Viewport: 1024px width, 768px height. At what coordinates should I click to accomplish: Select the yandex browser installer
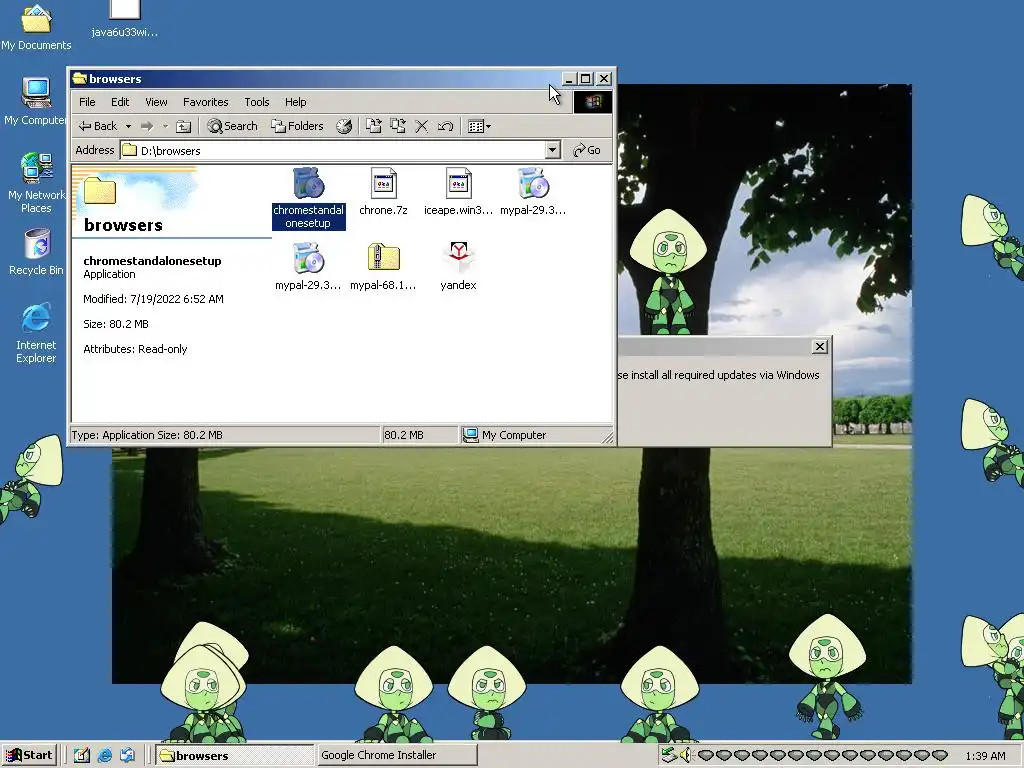(458, 266)
